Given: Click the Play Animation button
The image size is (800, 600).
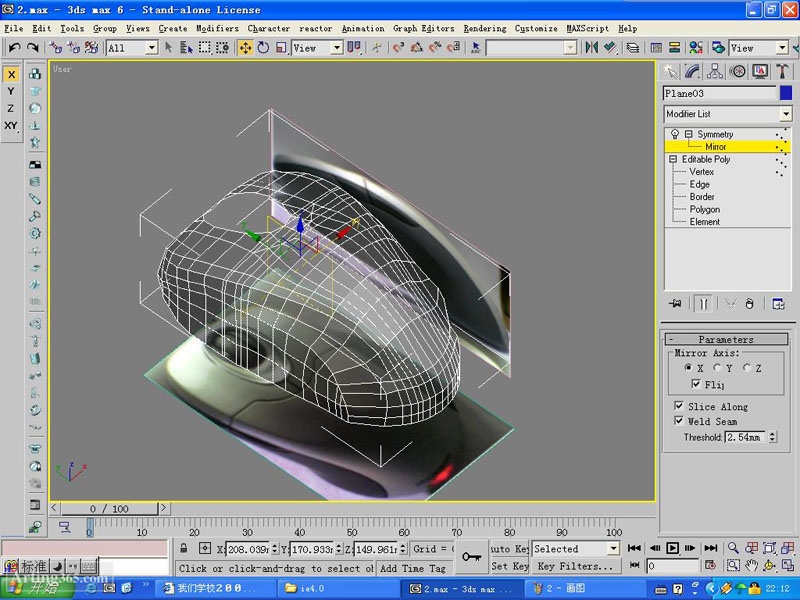Looking at the screenshot, I should pos(673,548).
